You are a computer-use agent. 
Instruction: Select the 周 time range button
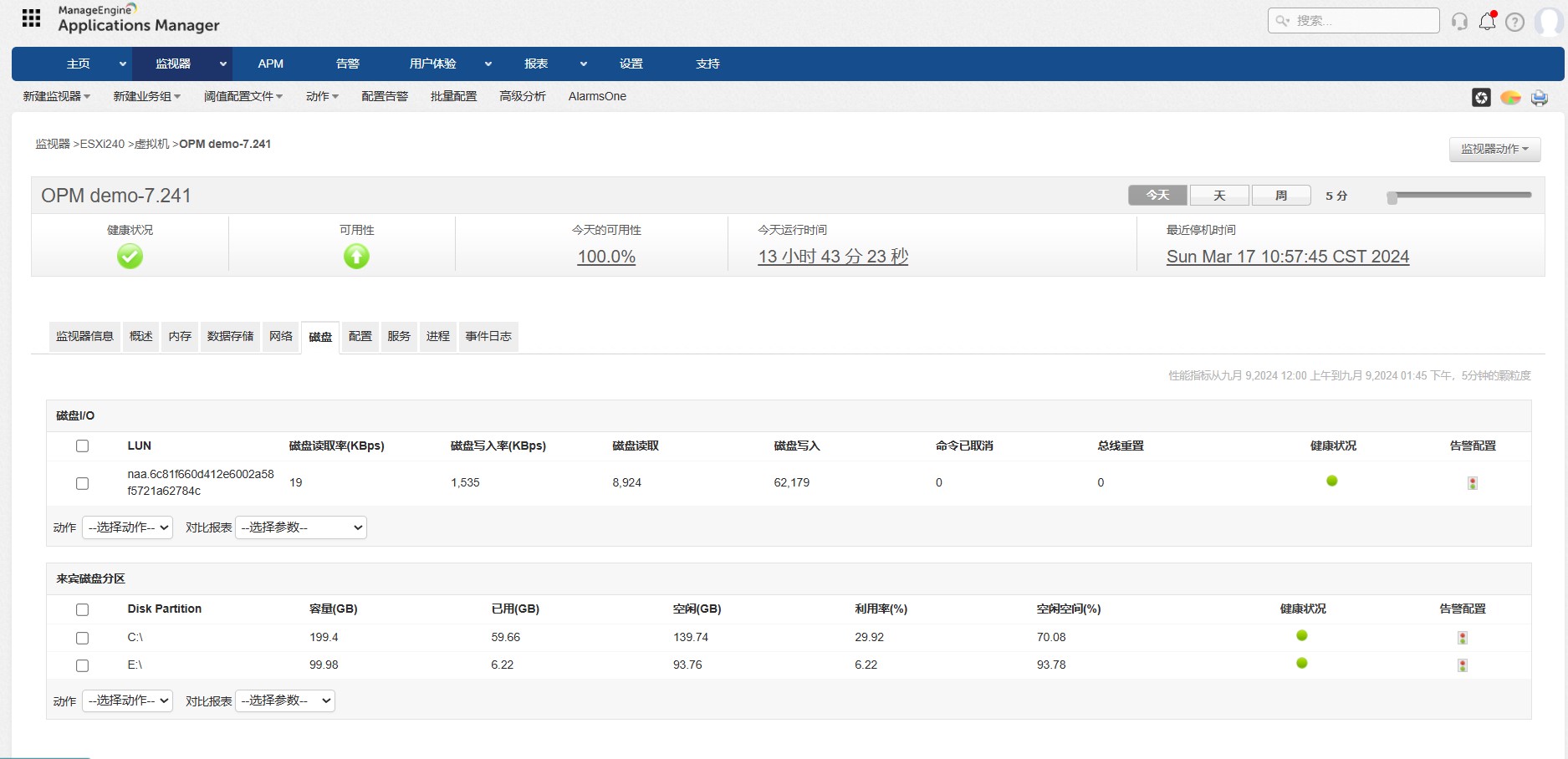(1281, 195)
